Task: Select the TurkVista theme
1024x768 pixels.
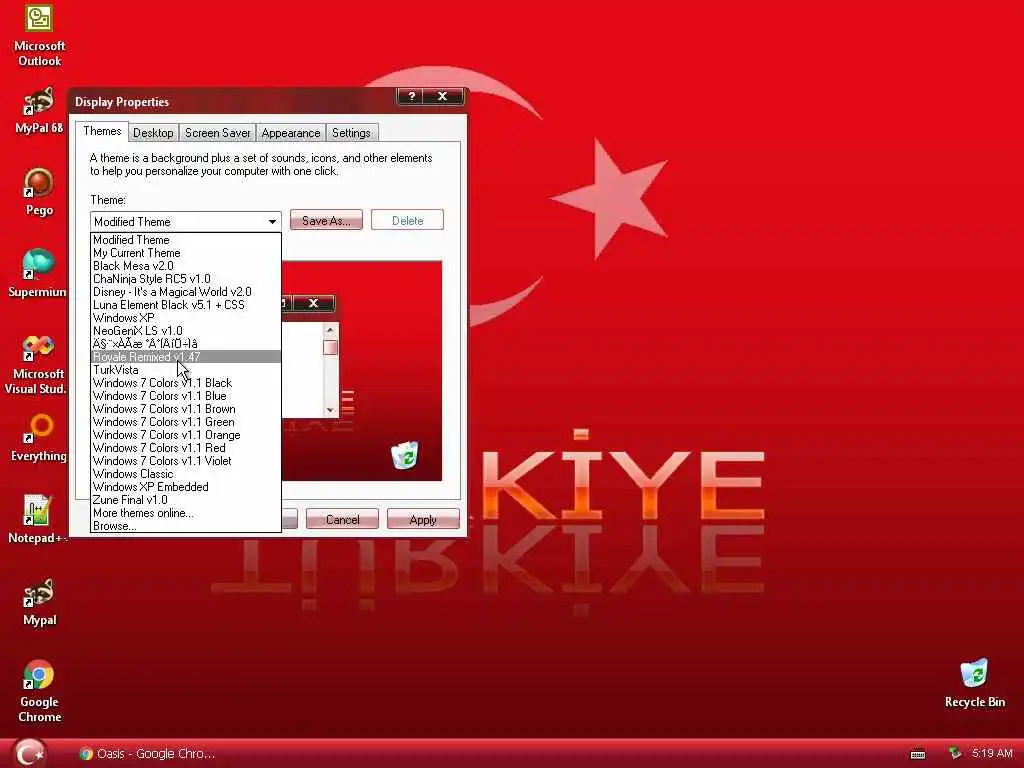Action: click(x=185, y=370)
